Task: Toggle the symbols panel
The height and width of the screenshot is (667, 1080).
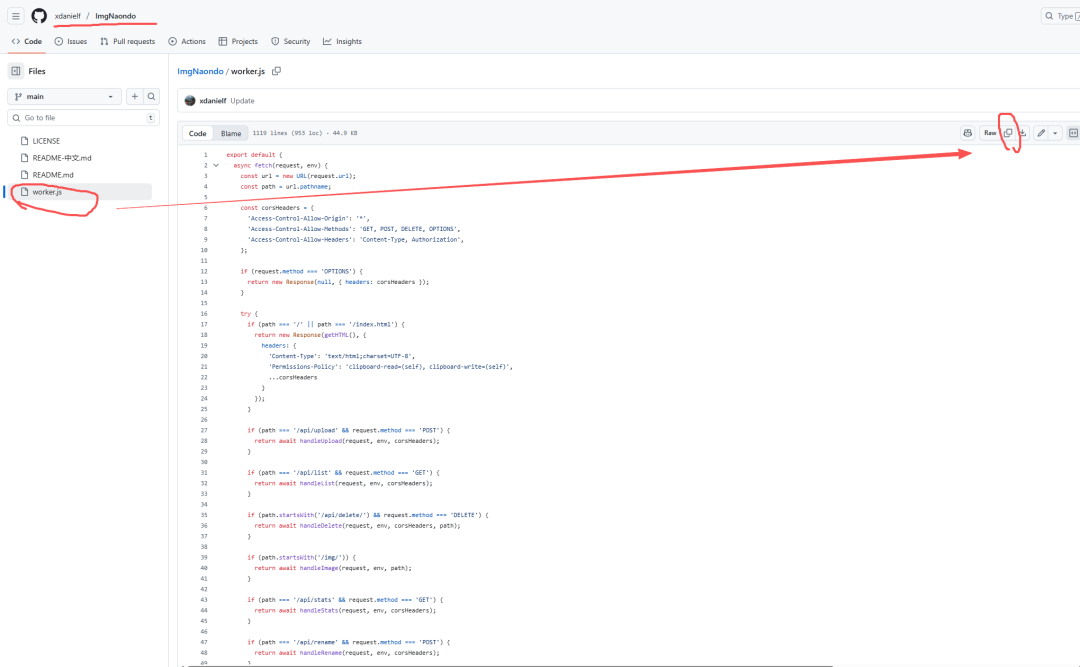Action: click(x=1073, y=133)
